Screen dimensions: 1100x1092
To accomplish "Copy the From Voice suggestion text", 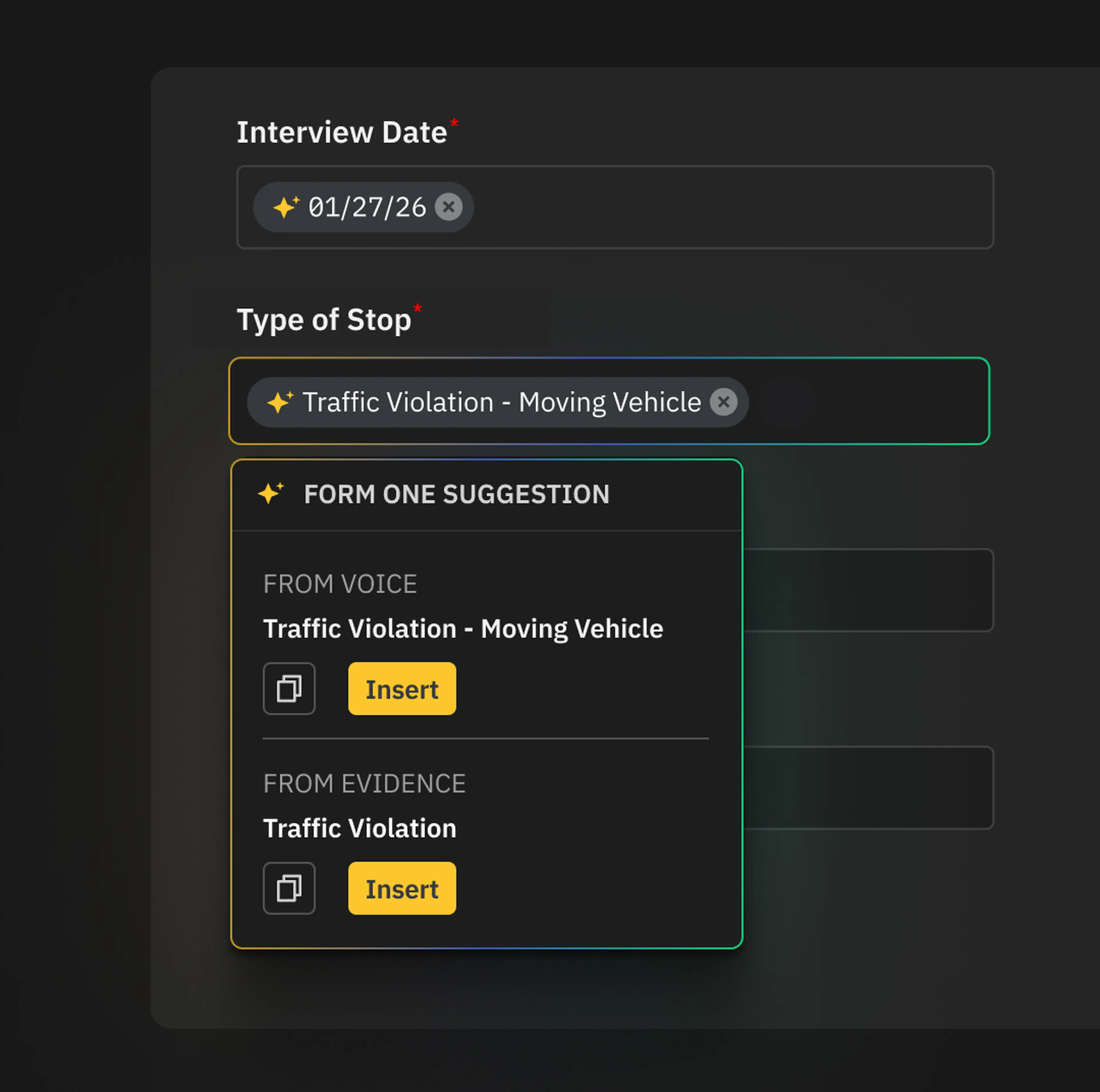I will (x=289, y=689).
